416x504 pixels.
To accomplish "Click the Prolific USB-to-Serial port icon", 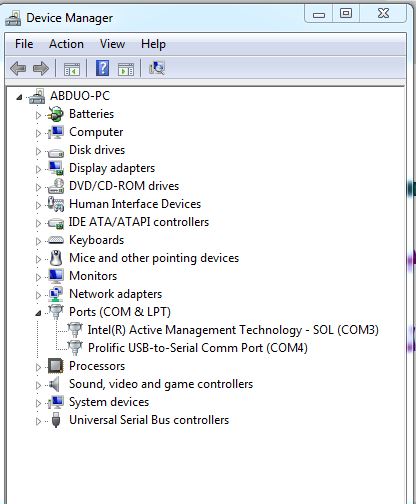I will pyautogui.click(x=75, y=348).
